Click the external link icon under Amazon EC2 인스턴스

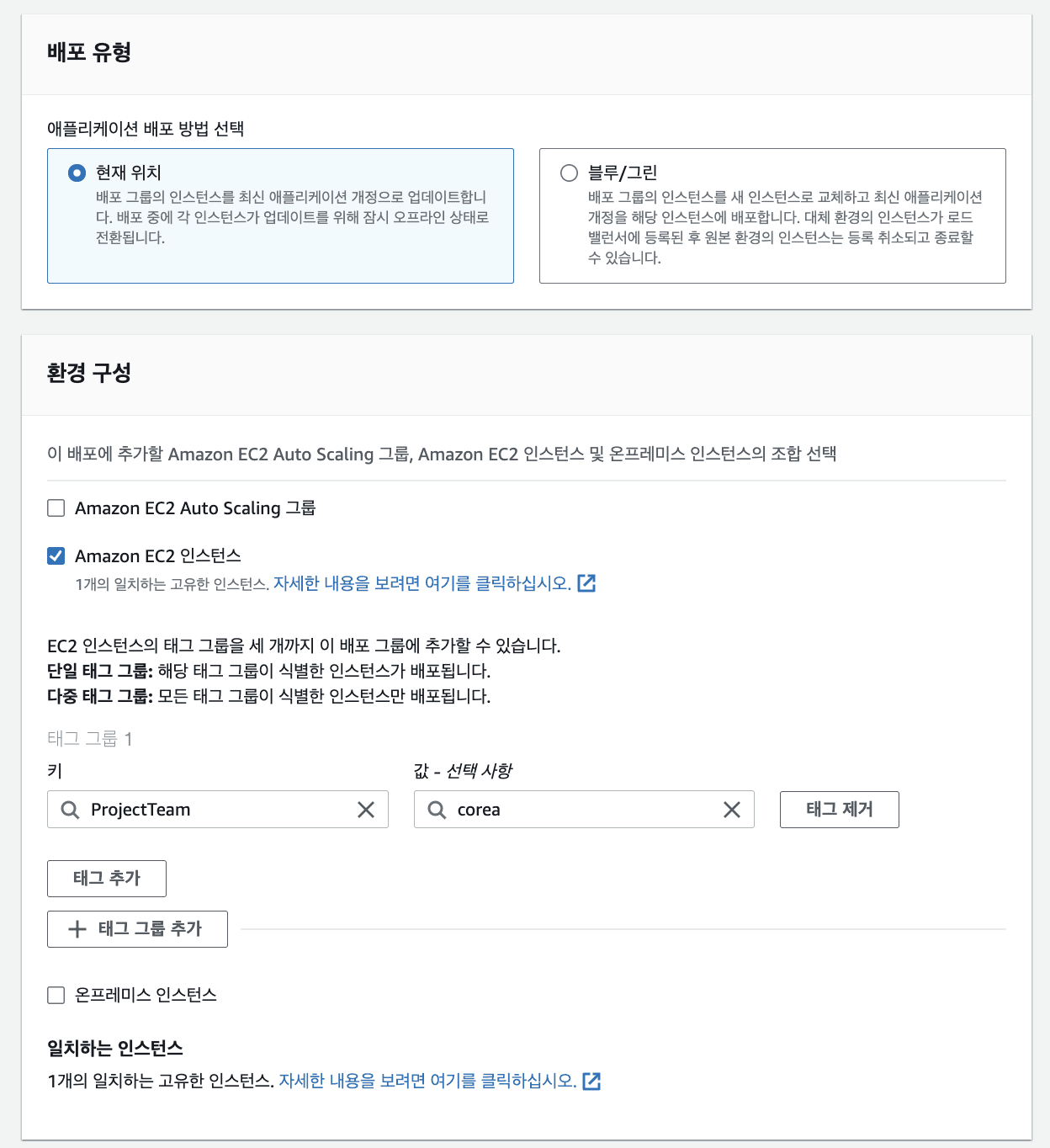click(x=586, y=583)
